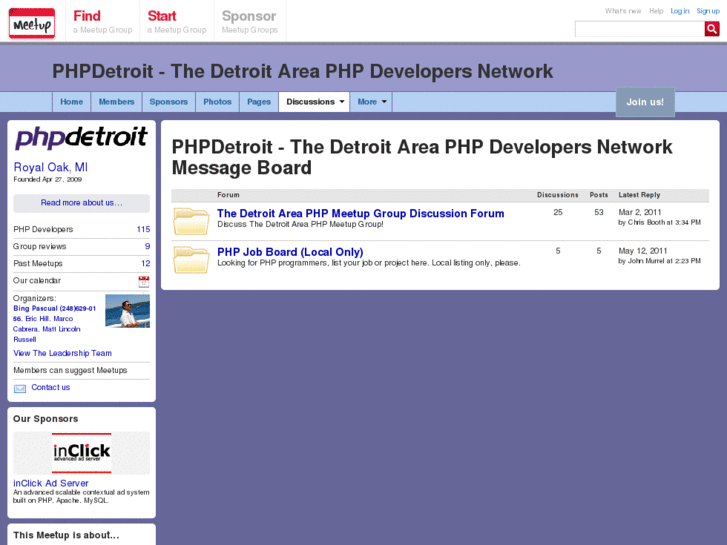Click the Meetup logo icon
Screen dimensions: 727x545
coord(32,23)
